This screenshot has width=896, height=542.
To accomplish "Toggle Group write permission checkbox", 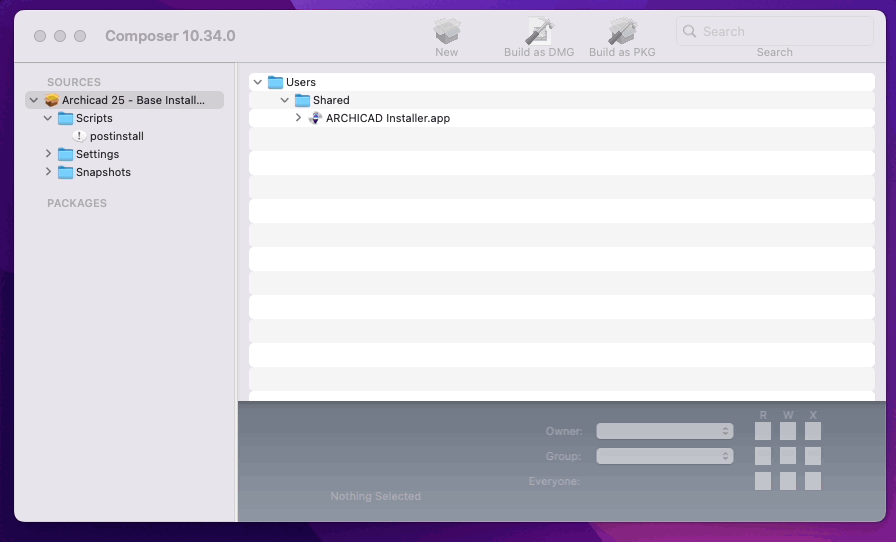I will point(788,456).
